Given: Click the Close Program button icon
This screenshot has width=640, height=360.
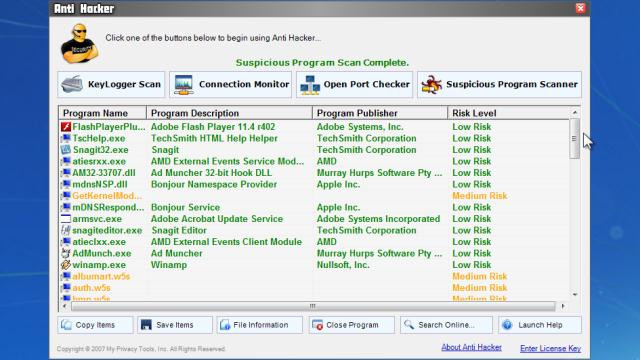Looking at the screenshot, I should [x=317, y=325].
